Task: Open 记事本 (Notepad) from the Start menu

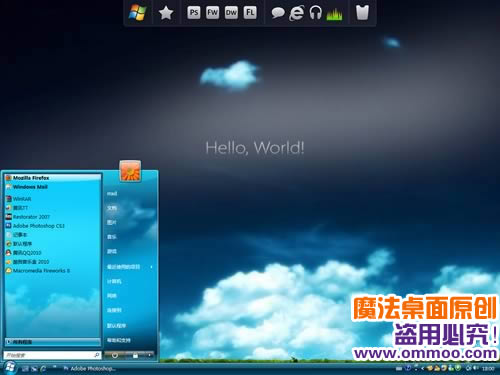Action: point(53,235)
